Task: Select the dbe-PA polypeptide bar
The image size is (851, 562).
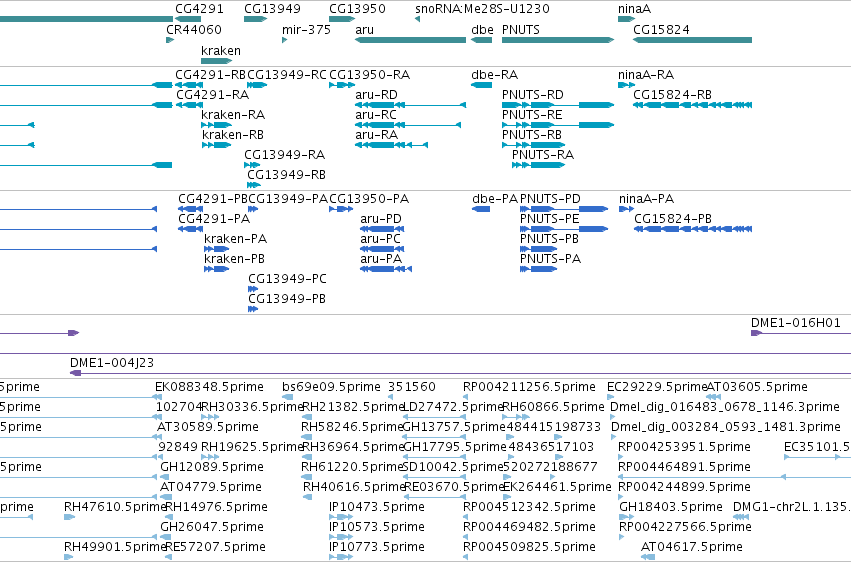Action: (x=481, y=209)
